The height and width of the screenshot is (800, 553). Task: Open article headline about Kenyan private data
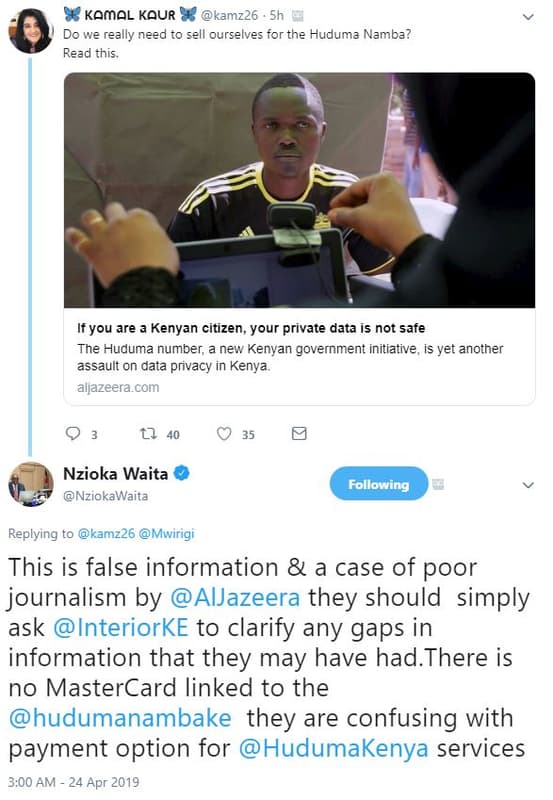251,328
